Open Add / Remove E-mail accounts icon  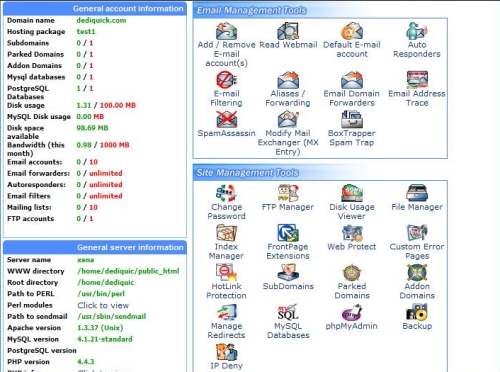pos(226,31)
